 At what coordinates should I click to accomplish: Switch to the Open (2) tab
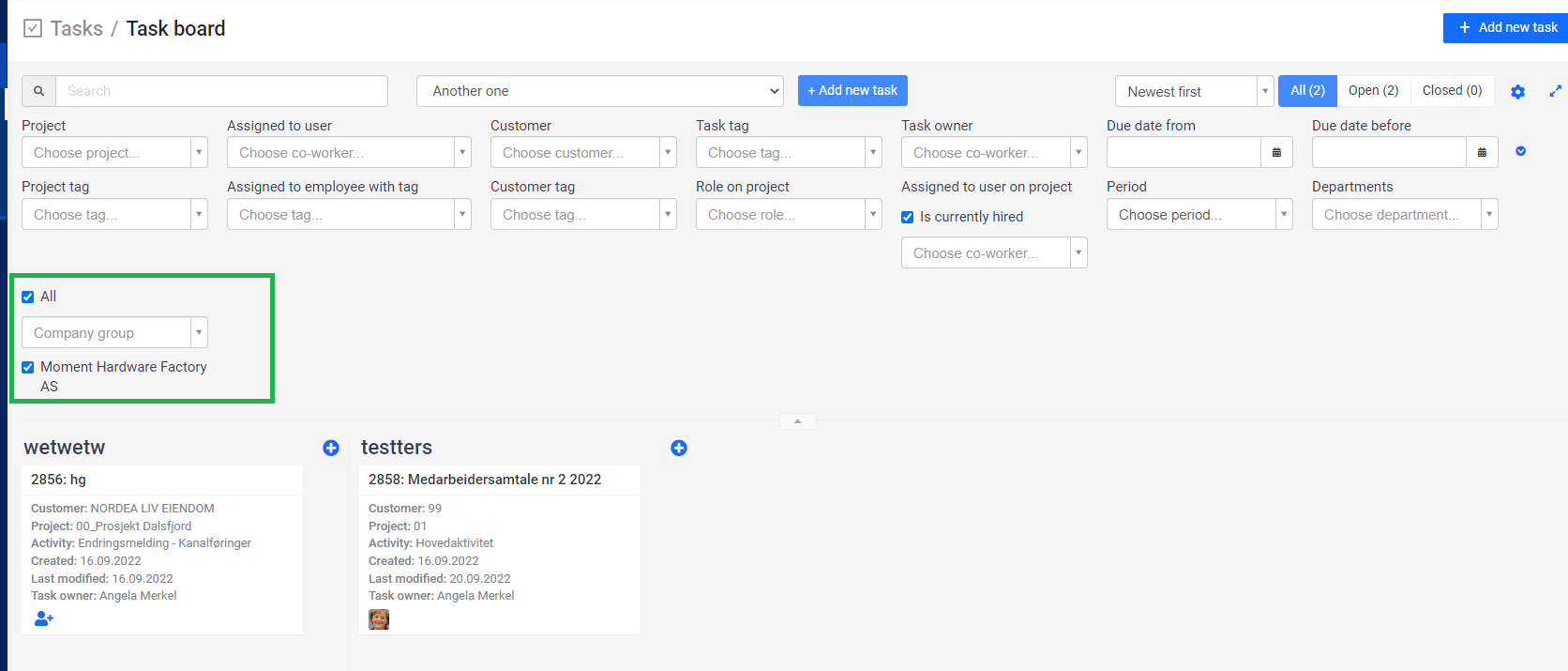[1373, 90]
